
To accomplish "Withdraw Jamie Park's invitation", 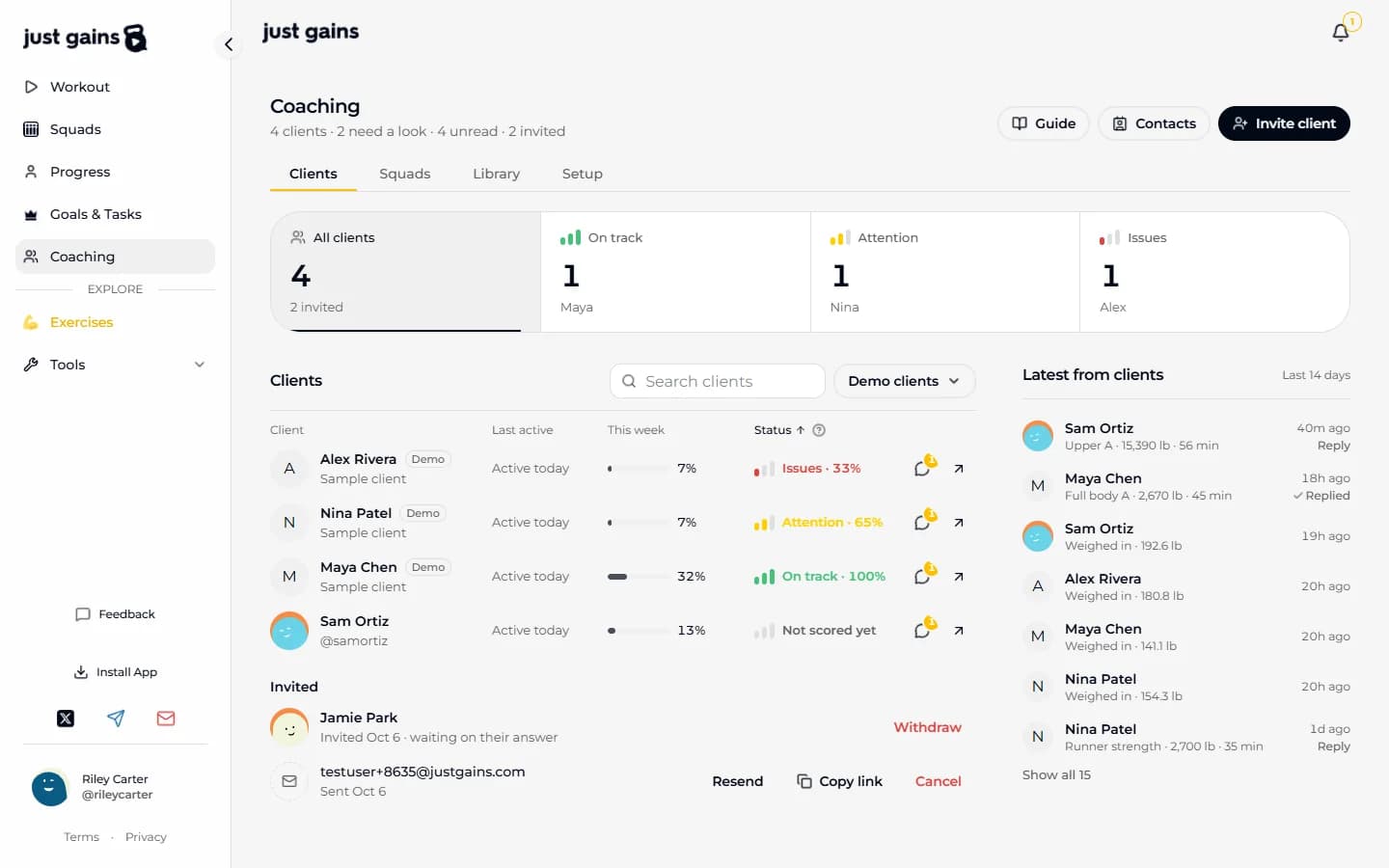I will (927, 727).
